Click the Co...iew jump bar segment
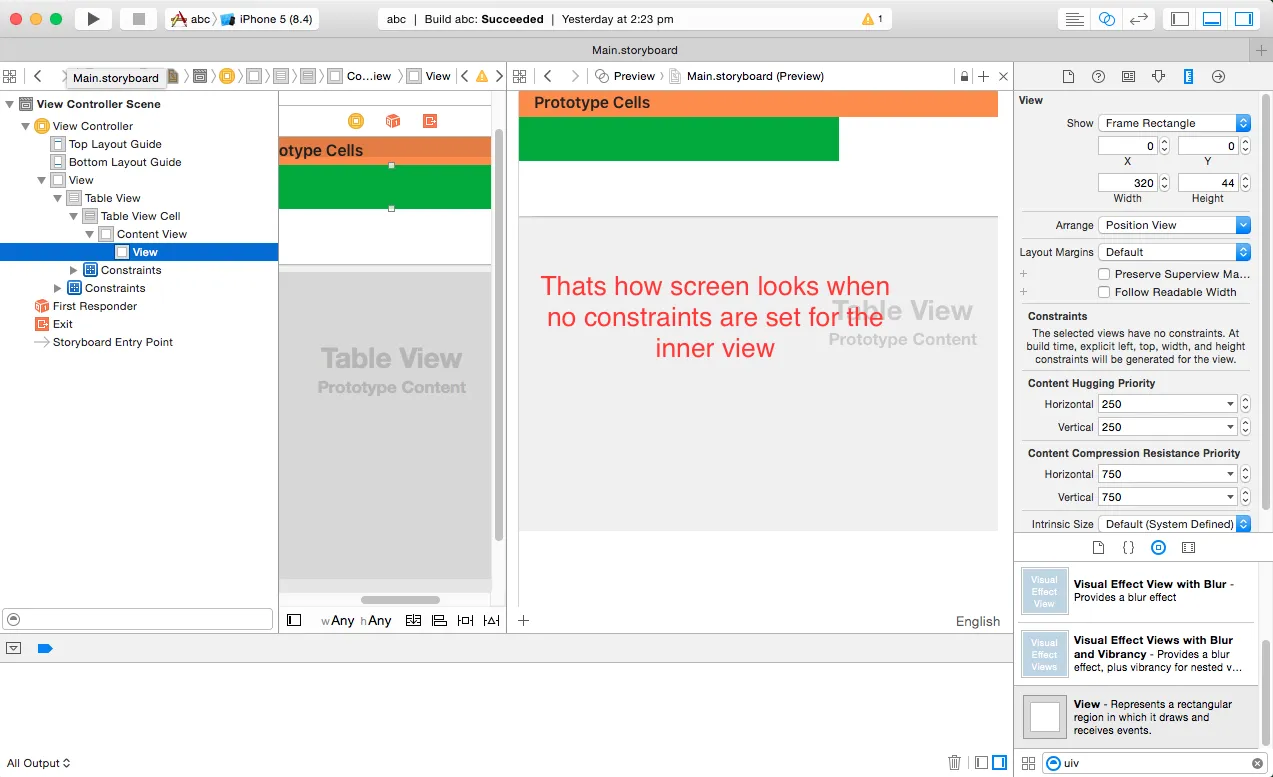Viewport: 1273px width, 777px height. [359, 76]
